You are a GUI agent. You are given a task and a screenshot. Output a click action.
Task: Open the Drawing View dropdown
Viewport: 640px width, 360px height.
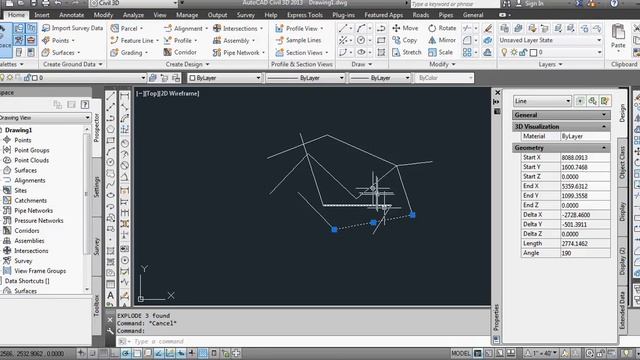click(x=45, y=118)
